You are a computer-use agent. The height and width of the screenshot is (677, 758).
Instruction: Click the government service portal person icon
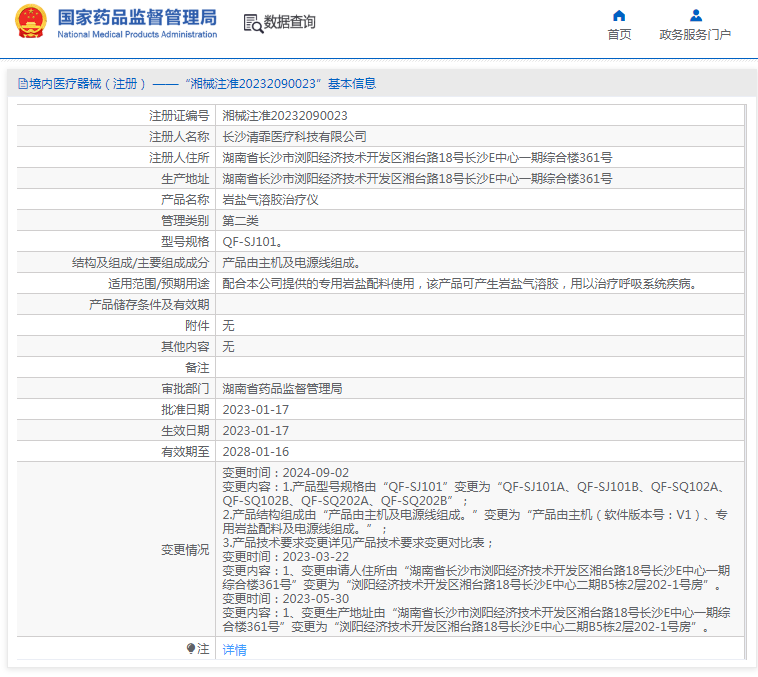coord(696,16)
